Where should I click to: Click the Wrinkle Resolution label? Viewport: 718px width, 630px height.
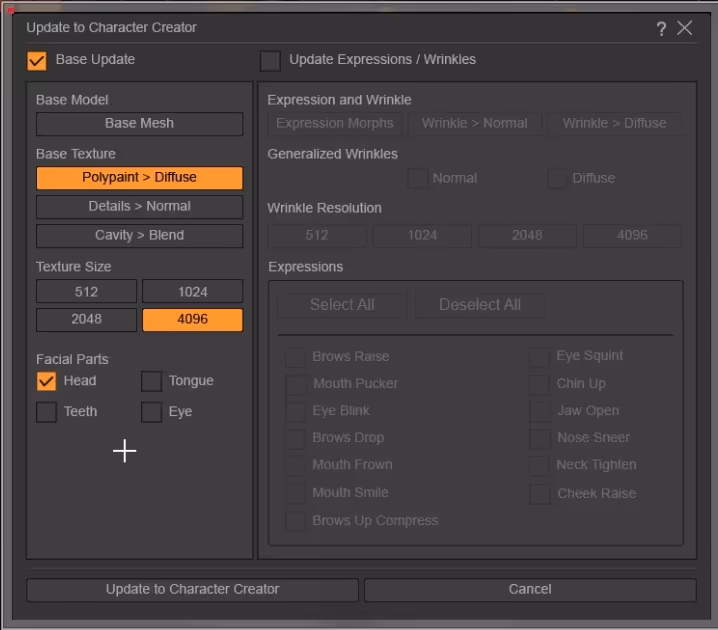(324, 208)
